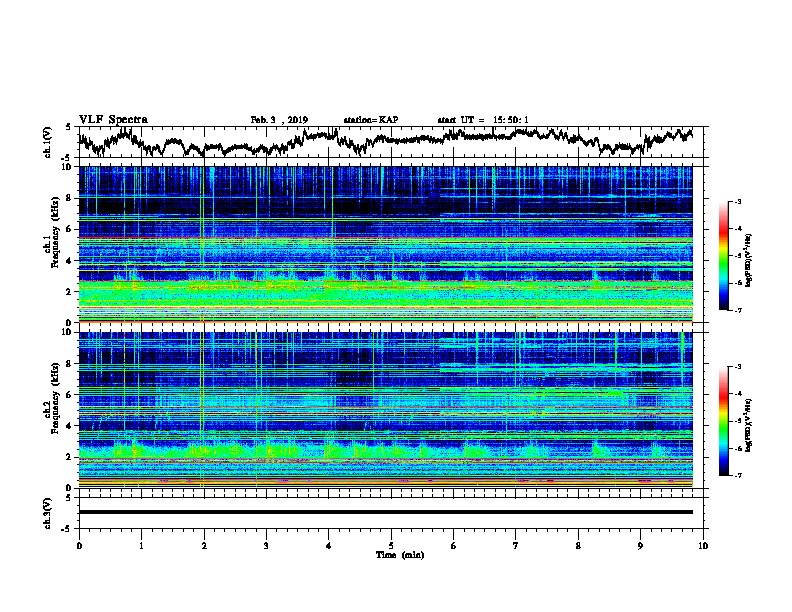The height and width of the screenshot is (612, 792).
Task: Click the "ch.1(V)" waveform axis label
Action: pyautogui.click(x=48, y=142)
